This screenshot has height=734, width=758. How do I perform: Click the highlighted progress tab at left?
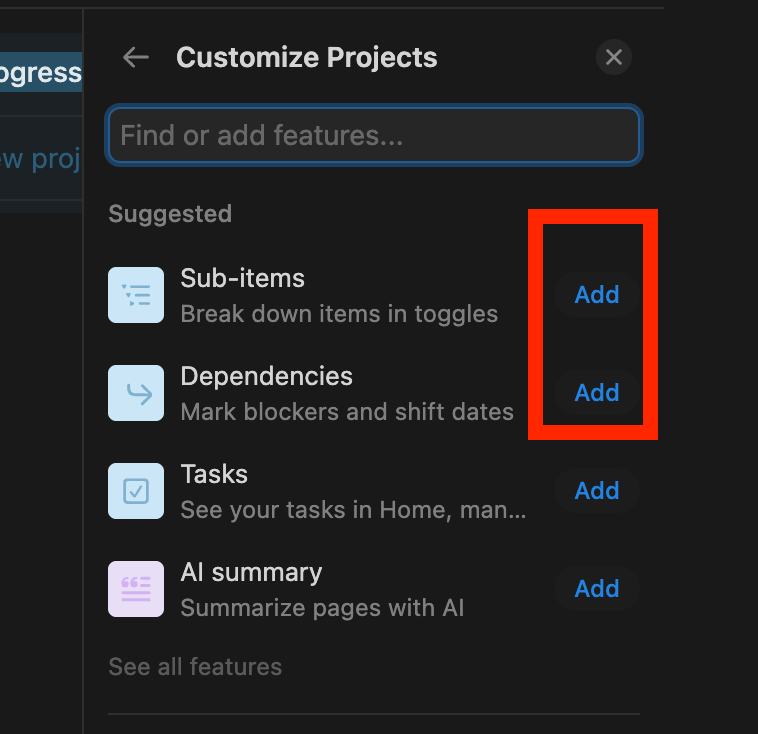click(40, 73)
